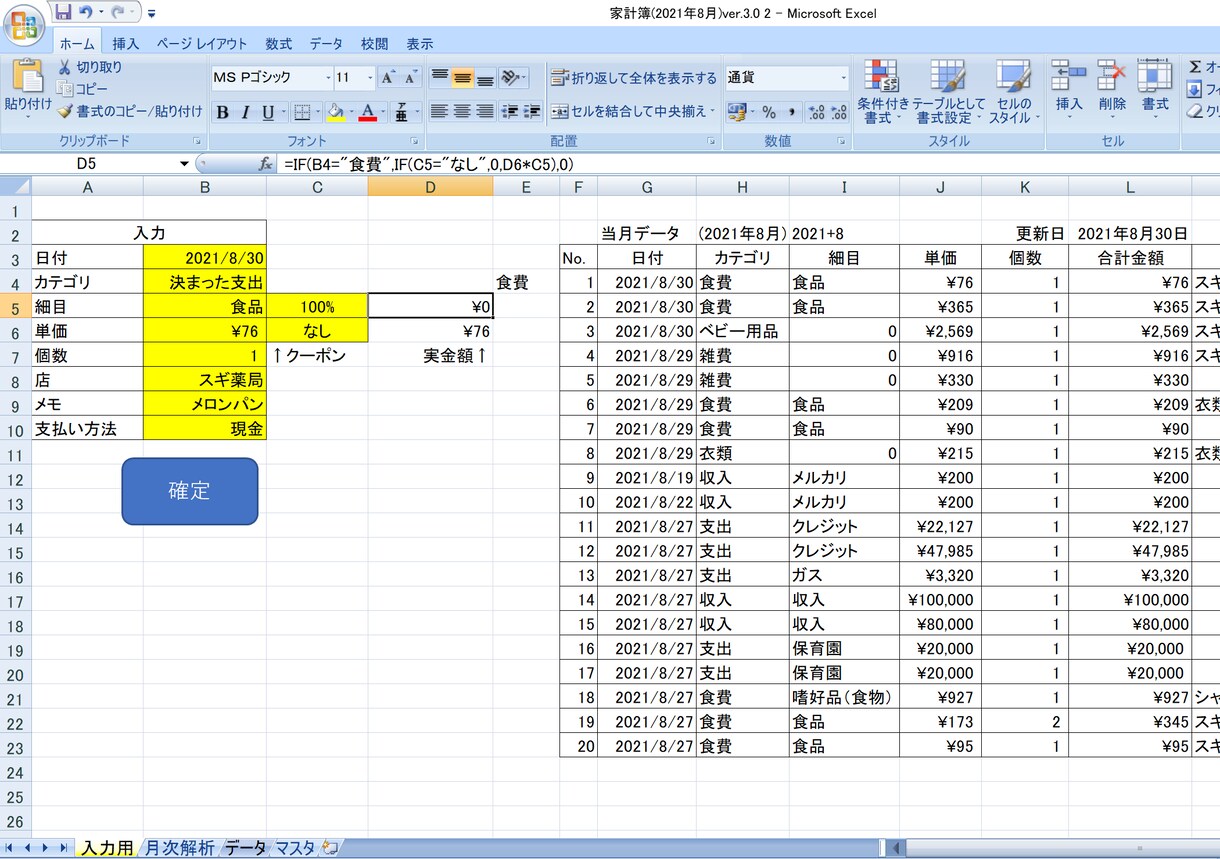Viewport: 1220px width, 859px height.
Task: Decrease font size with the small A icon
Action: (x=410, y=78)
